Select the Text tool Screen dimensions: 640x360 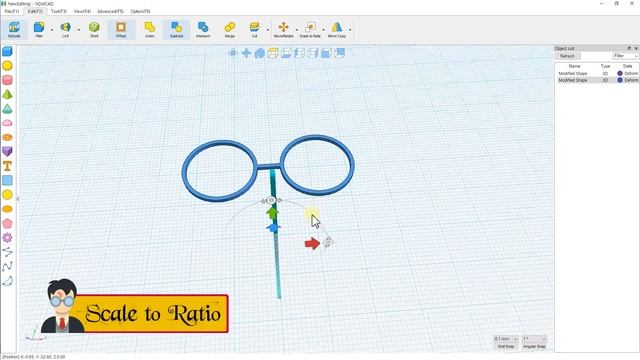click(x=7, y=166)
